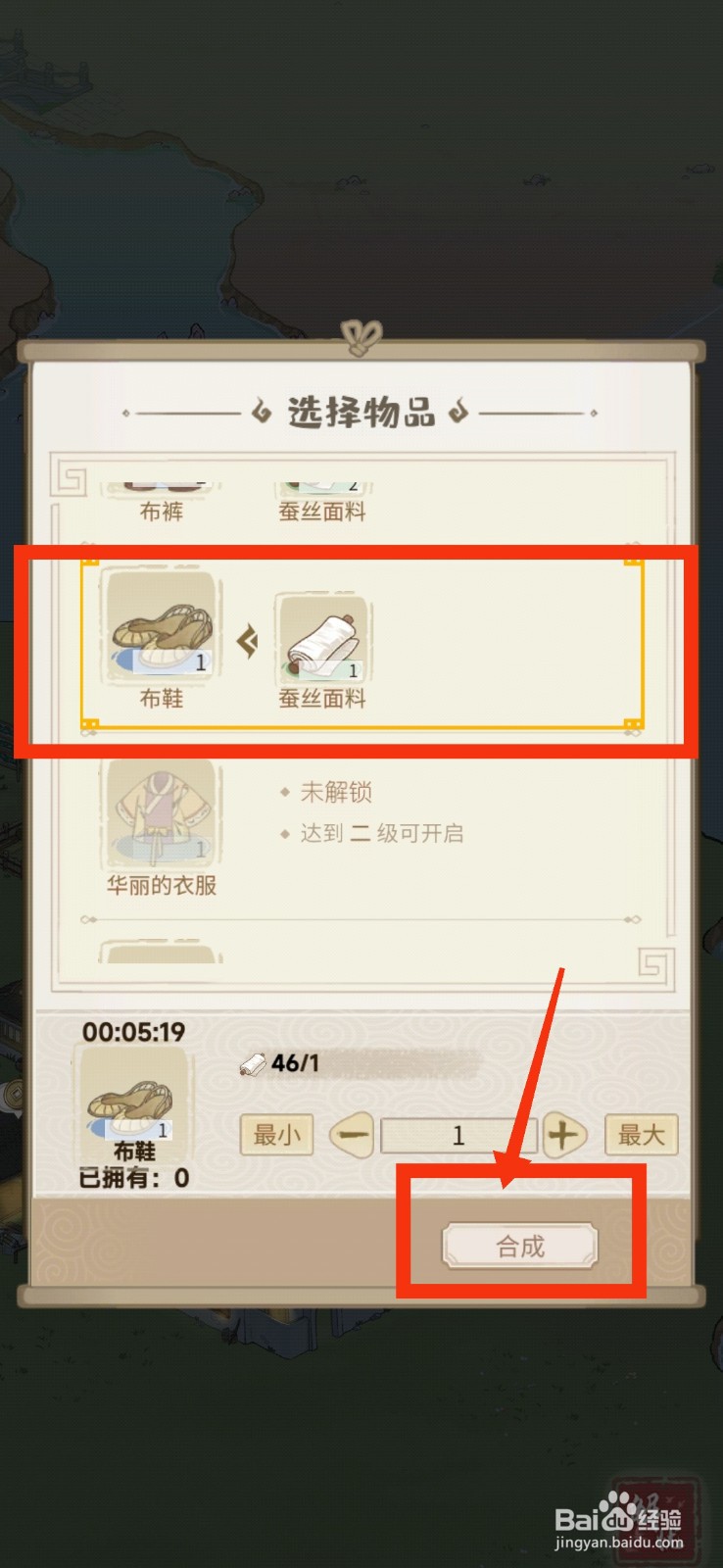Viewport: 723px width, 1568px height.
Task: Tap the partially visible item at list bottom
Action: [x=162, y=953]
